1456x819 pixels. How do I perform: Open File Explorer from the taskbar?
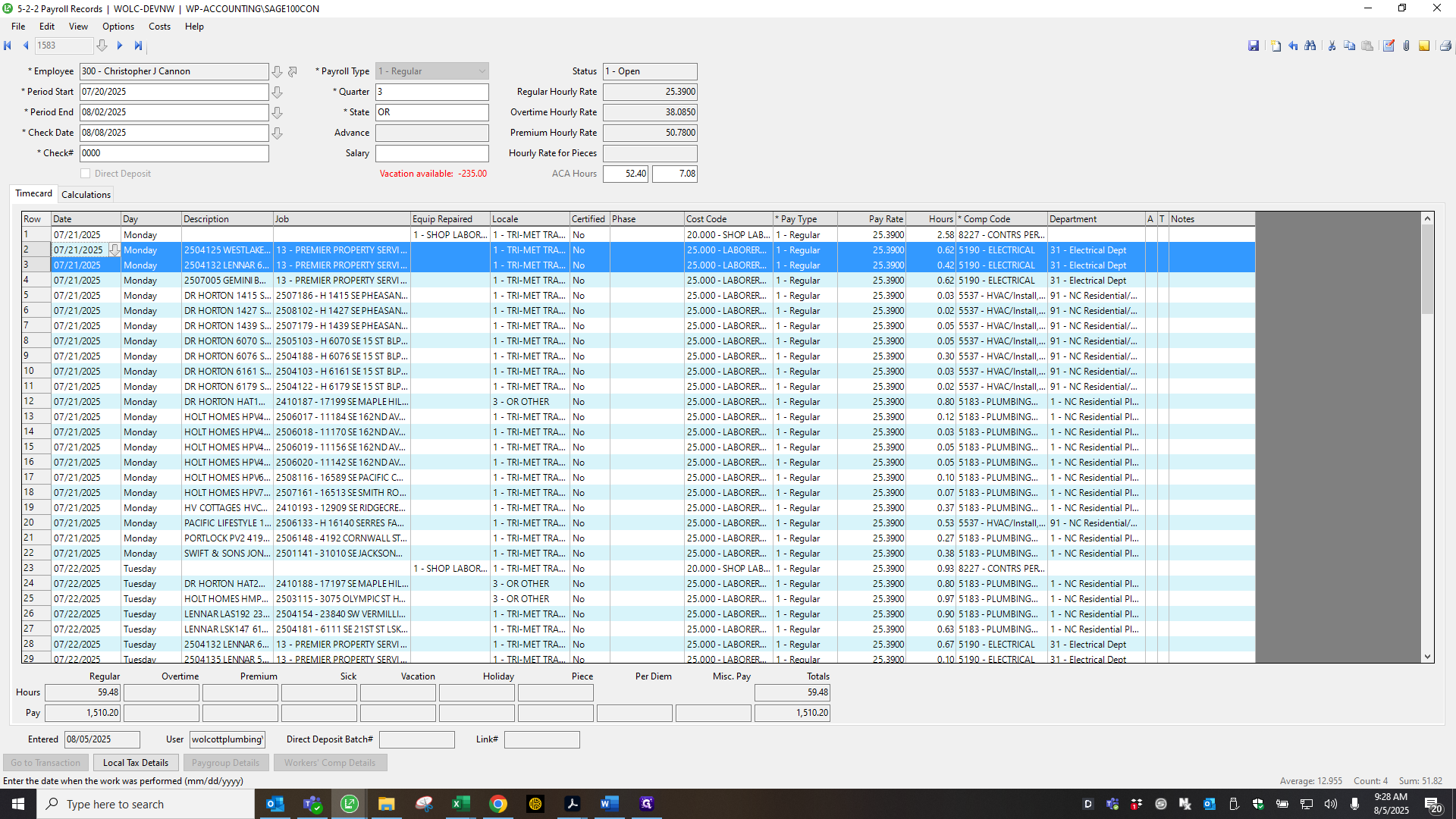pyautogui.click(x=386, y=804)
